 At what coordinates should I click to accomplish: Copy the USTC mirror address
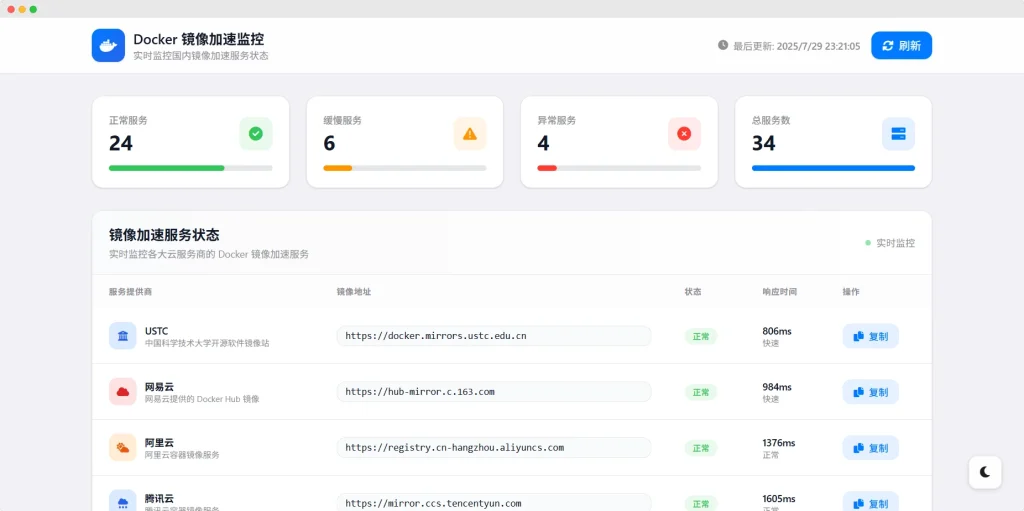pyautogui.click(x=871, y=337)
